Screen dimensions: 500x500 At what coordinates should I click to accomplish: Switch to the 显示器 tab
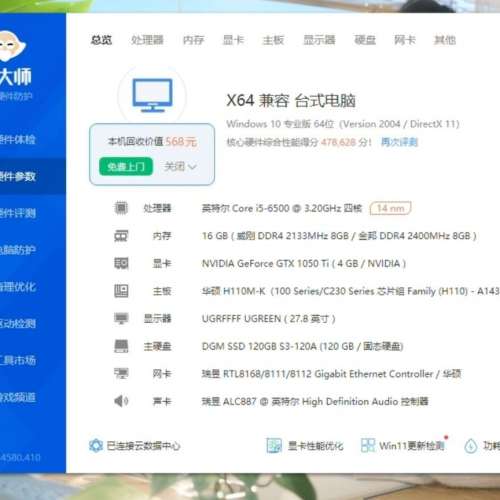(x=319, y=40)
